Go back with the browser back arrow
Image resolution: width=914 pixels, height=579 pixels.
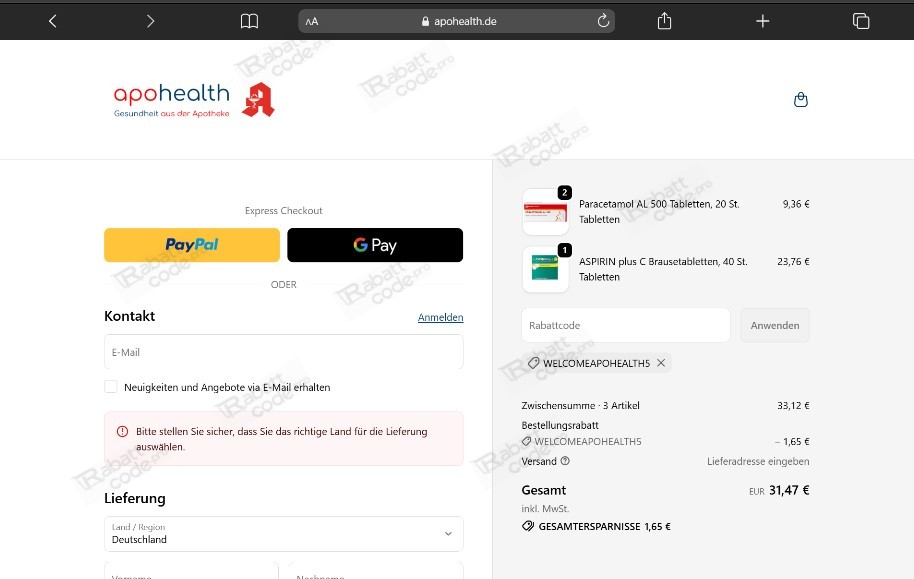coord(52,22)
